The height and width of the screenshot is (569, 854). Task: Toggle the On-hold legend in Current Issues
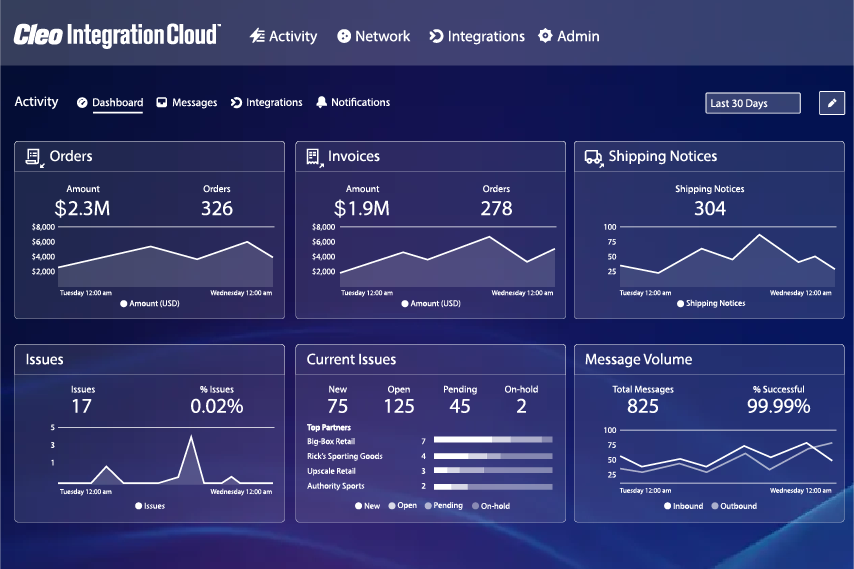click(x=491, y=506)
